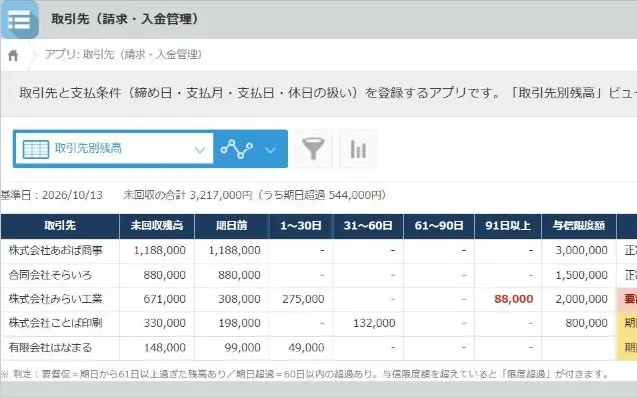This screenshot has width=637, height=398.
Task: Click the 31〜60日 column header
Action: [x=368, y=226]
